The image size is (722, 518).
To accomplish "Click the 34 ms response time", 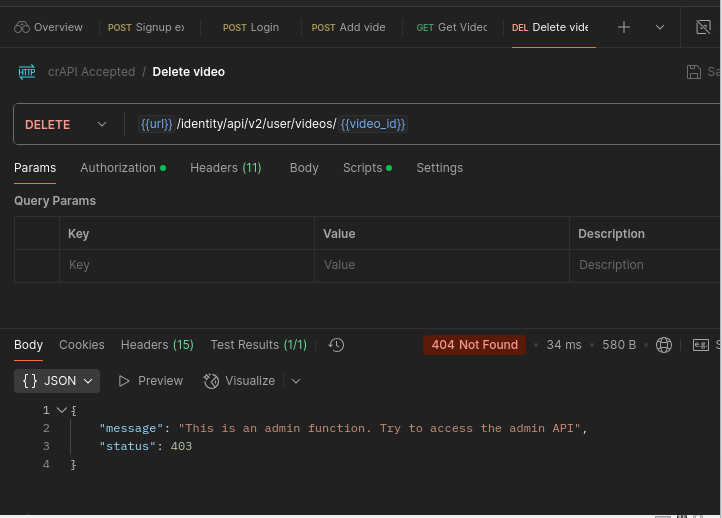I will point(564,345).
